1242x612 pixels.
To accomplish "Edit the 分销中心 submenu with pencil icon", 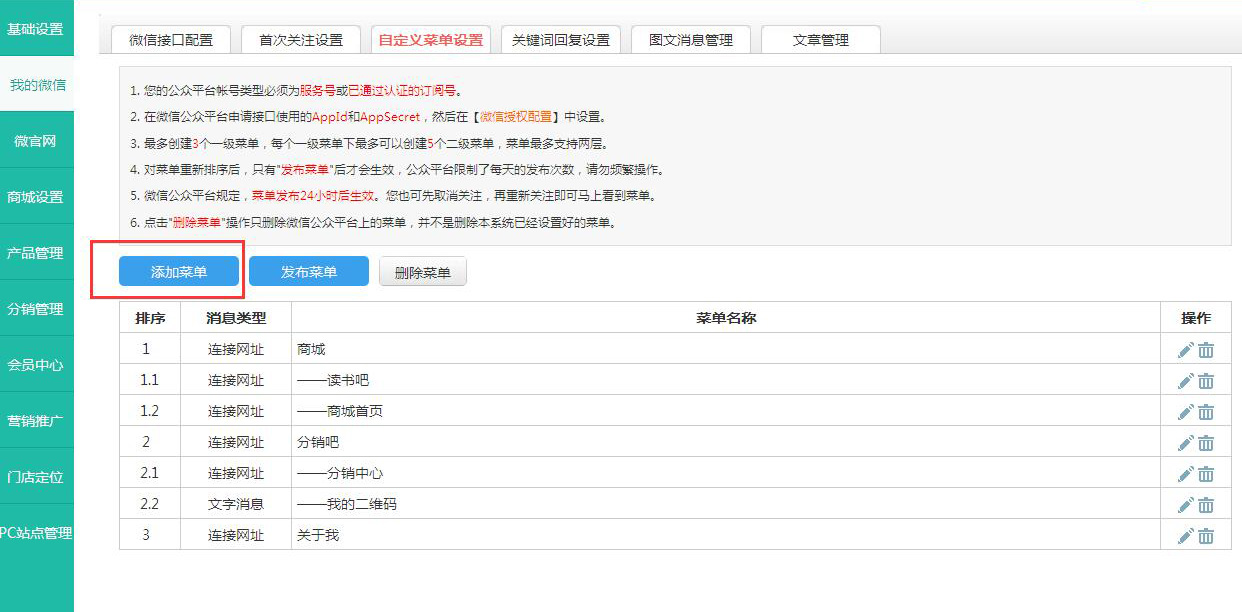I will click(x=1185, y=474).
